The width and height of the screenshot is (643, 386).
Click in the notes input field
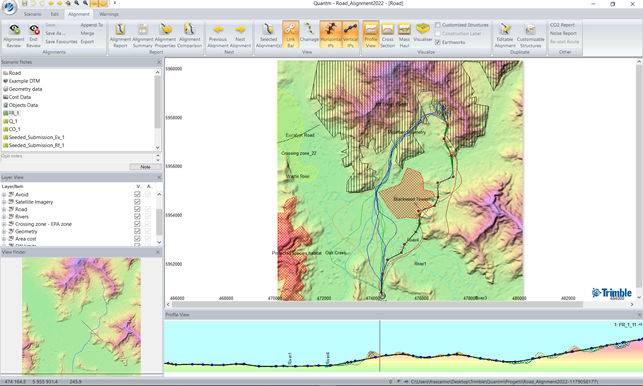(78, 157)
